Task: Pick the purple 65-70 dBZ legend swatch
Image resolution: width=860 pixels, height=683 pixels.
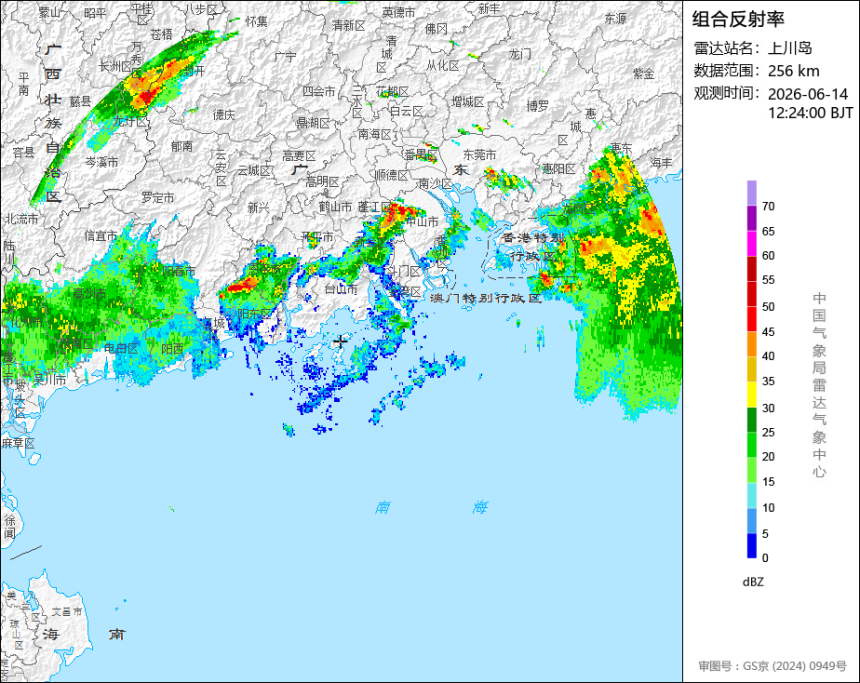Action: click(751, 218)
